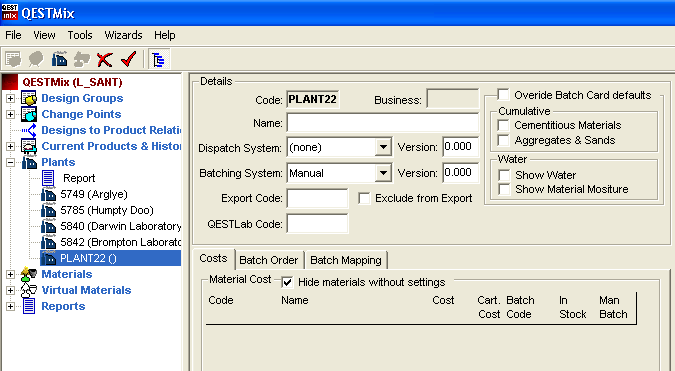Check Cementitious Materials cumulative option
Screen dimensions: 675x371
503,125
